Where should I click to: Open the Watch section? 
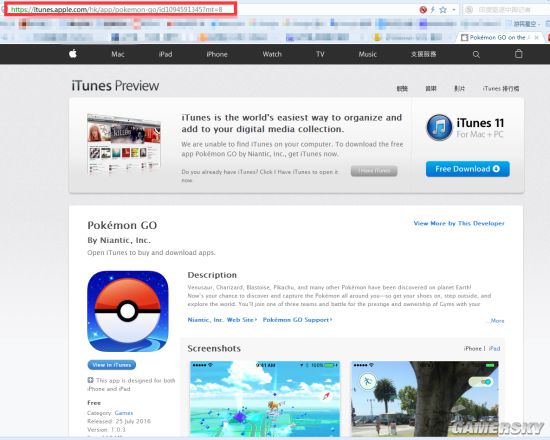coord(272,54)
